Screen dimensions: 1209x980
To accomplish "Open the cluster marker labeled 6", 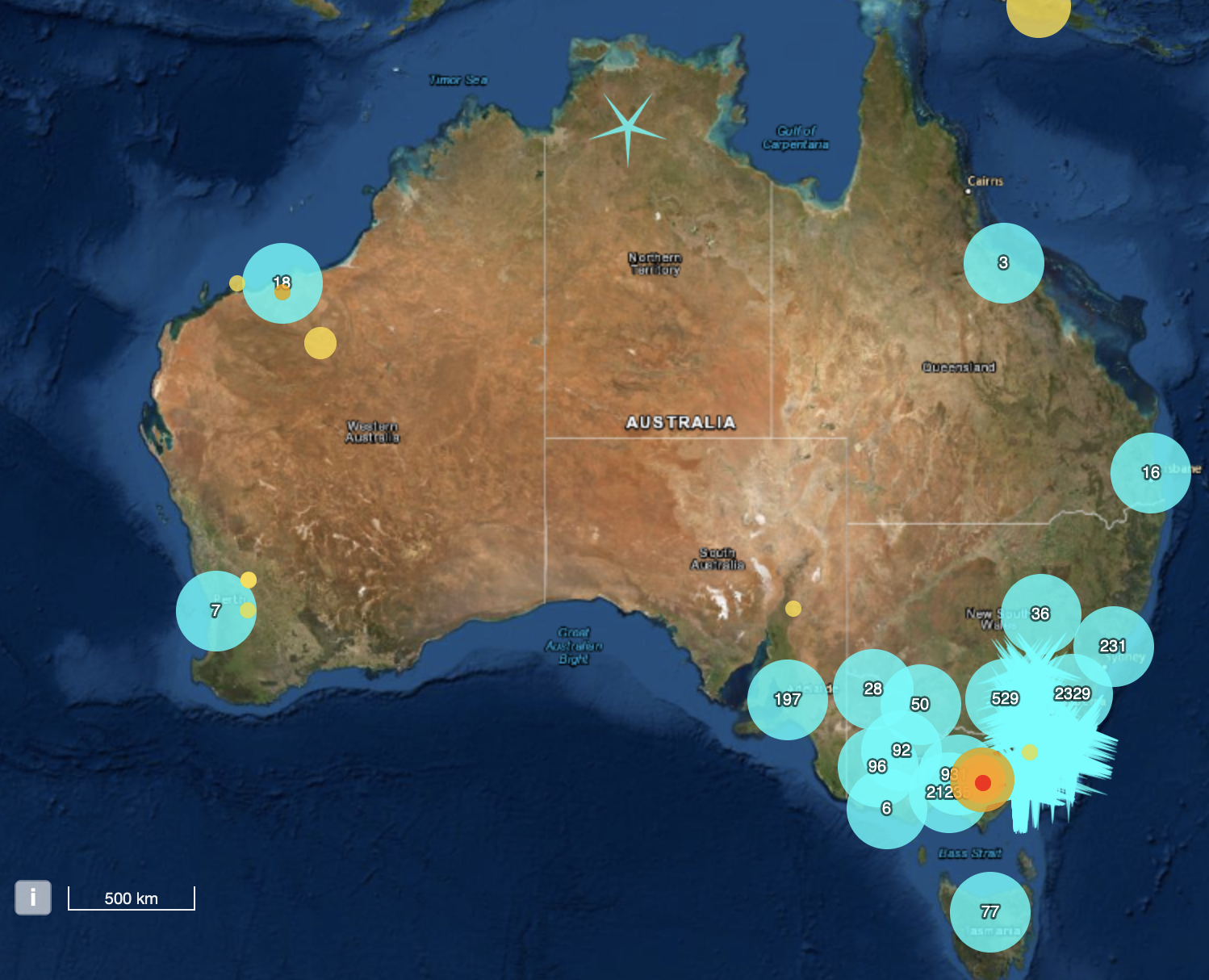I will [887, 809].
